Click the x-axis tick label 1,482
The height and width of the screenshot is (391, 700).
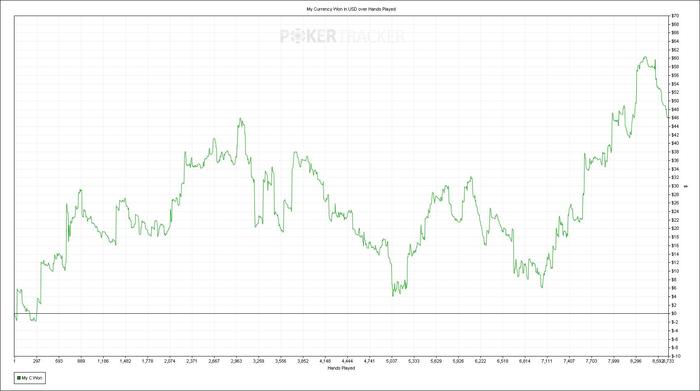click(125, 361)
